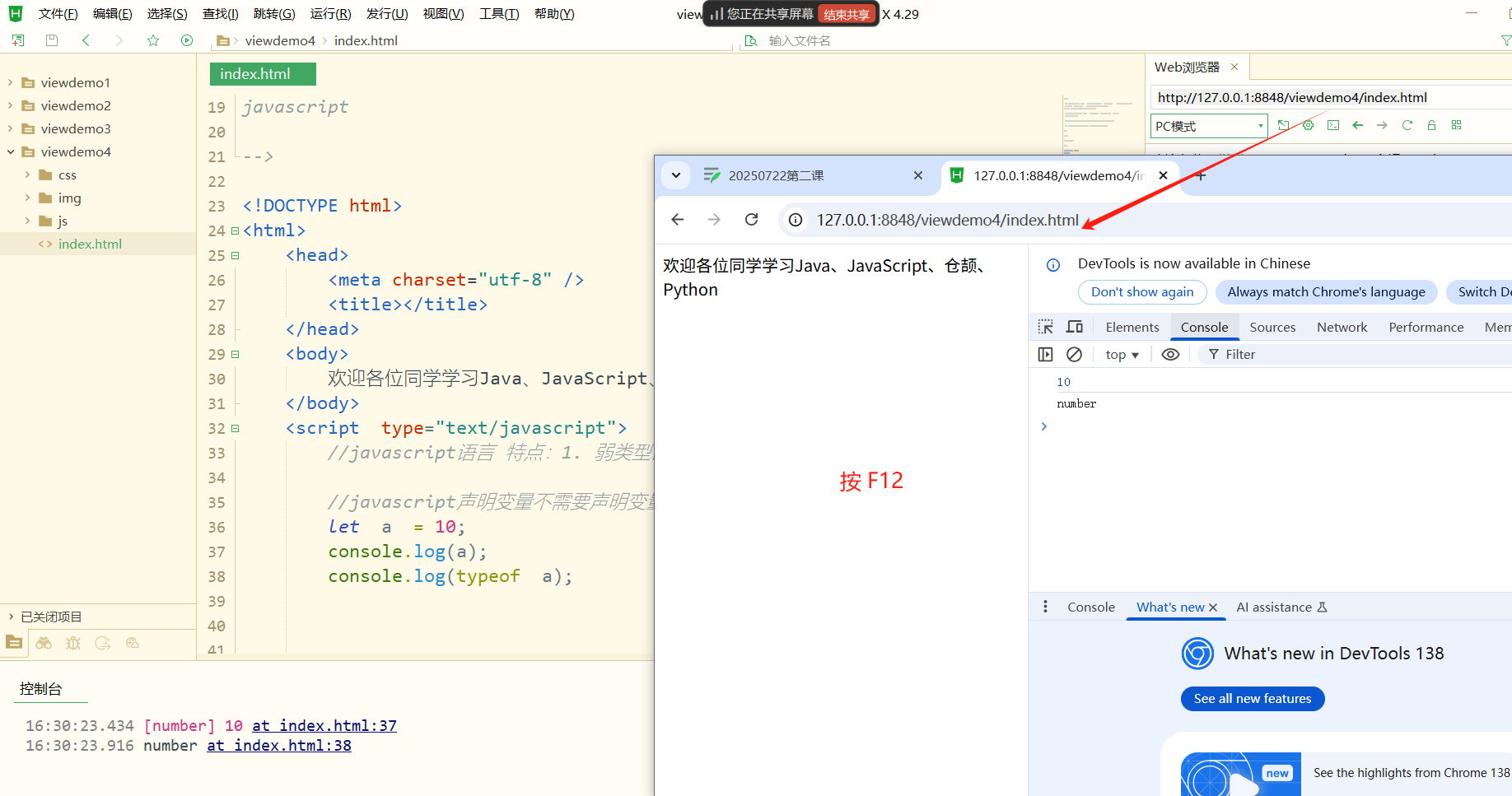The width and height of the screenshot is (1512, 796).
Task: Click Don't show again button
Action: point(1142,291)
